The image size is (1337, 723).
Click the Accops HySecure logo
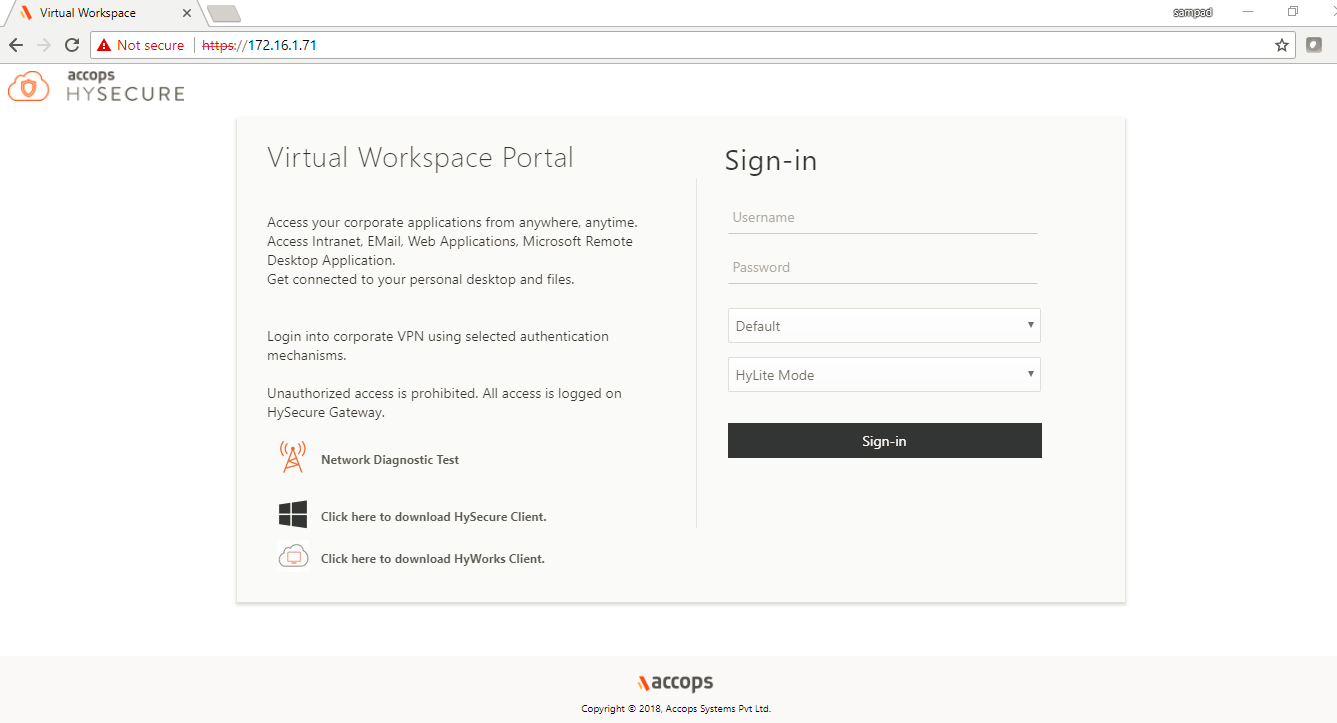coord(96,86)
